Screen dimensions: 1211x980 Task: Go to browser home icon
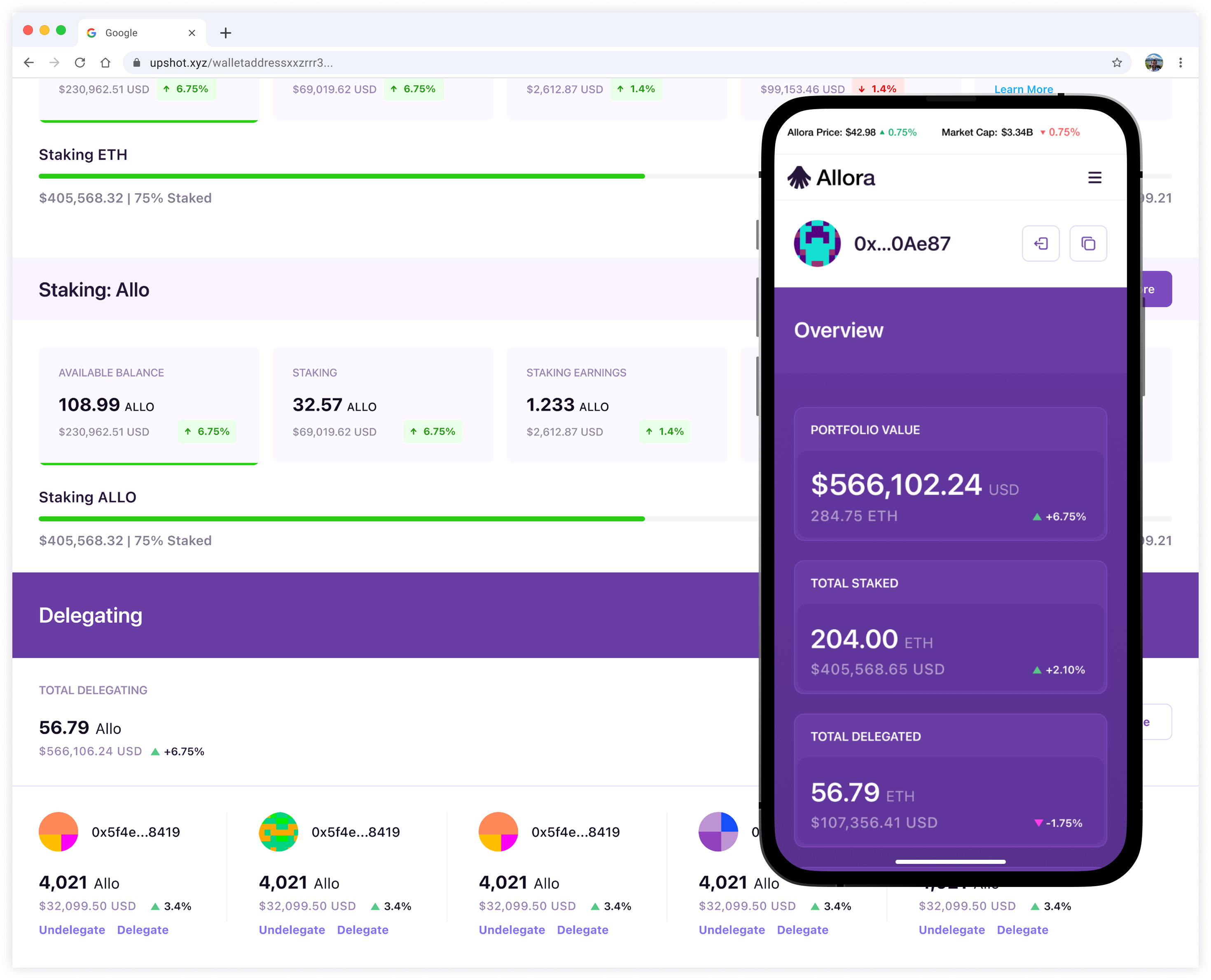pyautogui.click(x=105, y=63)
